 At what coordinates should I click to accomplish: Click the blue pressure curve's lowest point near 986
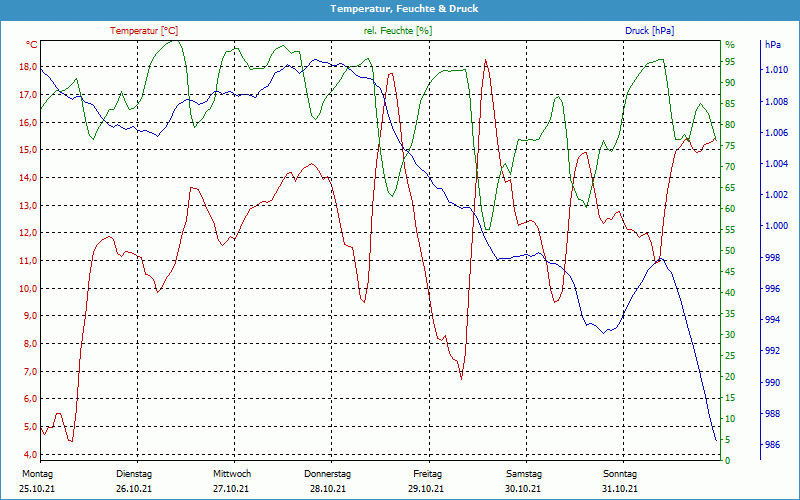(x=716, y=440)
